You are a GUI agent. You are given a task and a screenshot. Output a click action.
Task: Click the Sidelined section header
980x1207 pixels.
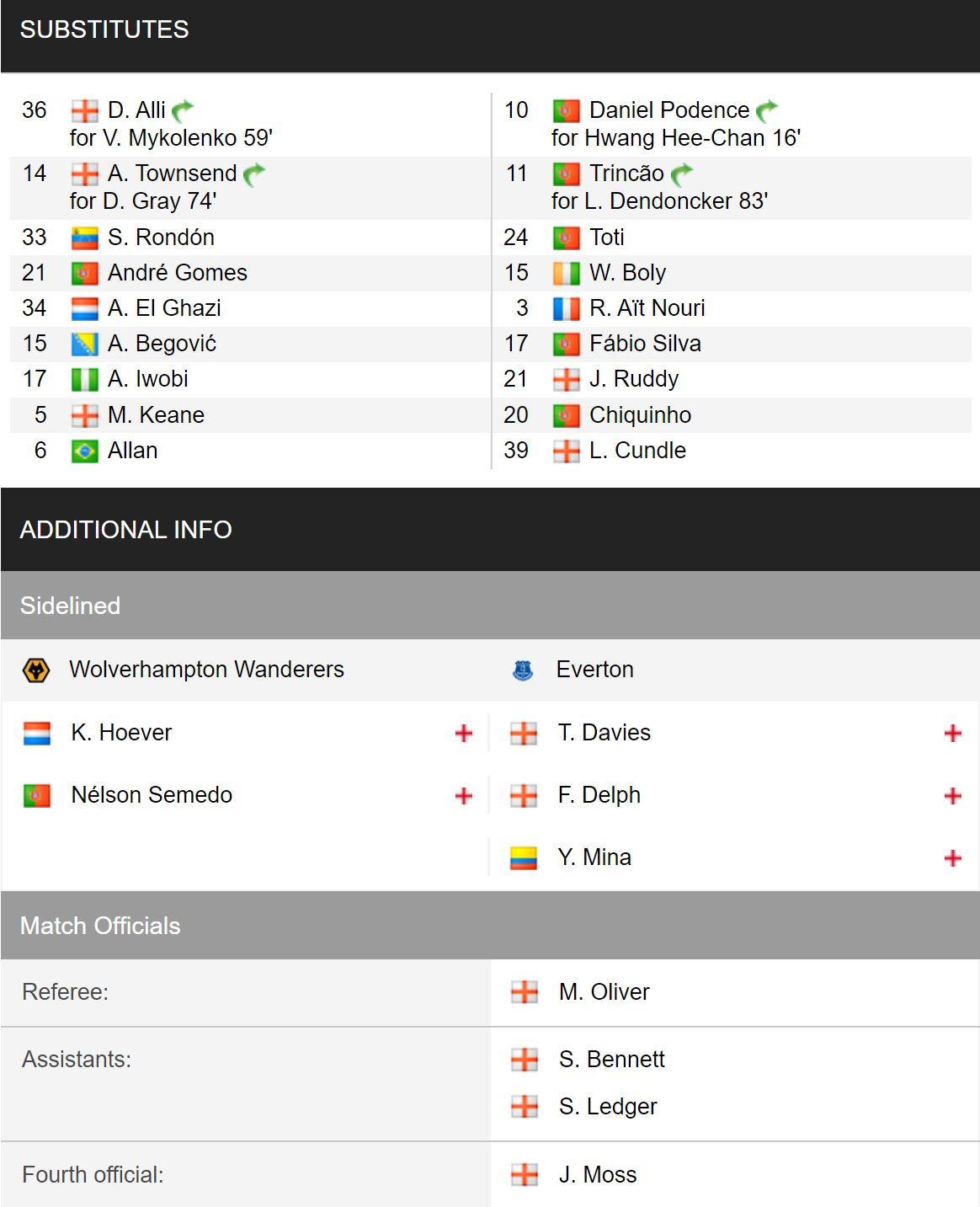[490, 606]
